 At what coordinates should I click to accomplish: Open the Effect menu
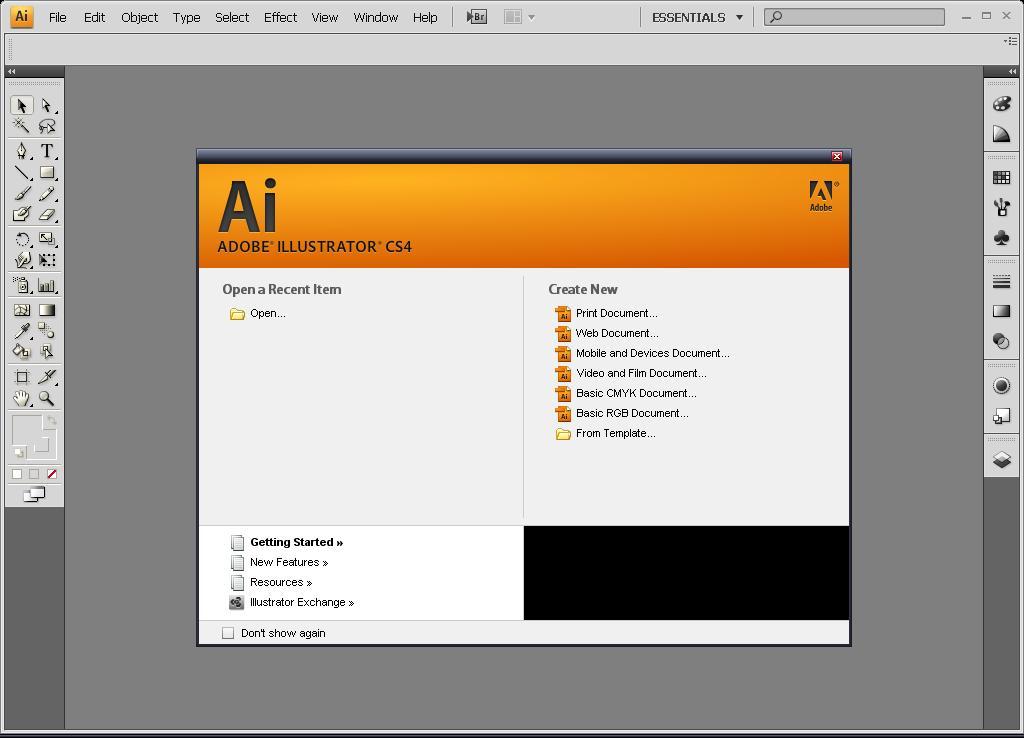coord(280,18)
